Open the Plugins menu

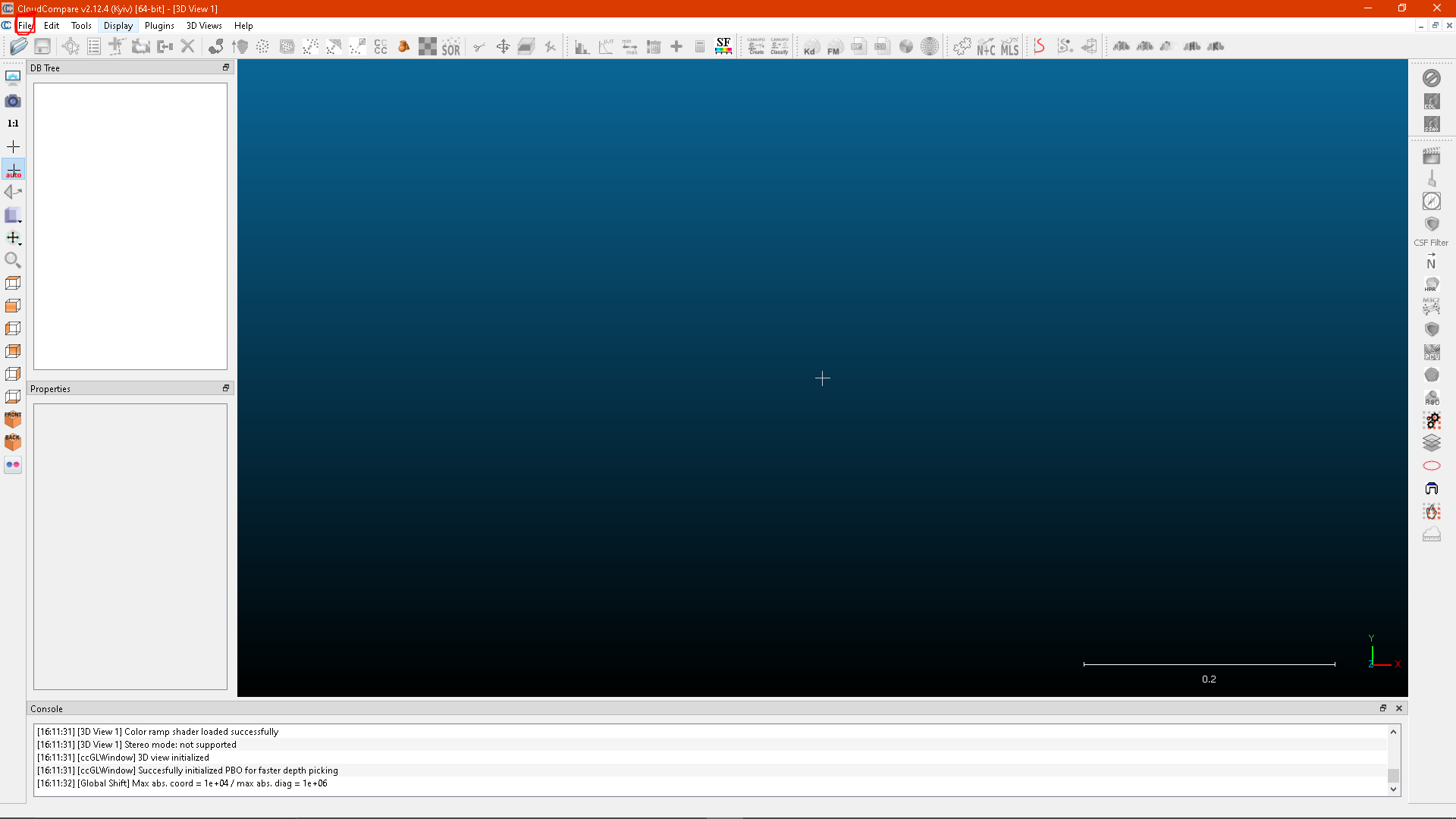[159, 26]
